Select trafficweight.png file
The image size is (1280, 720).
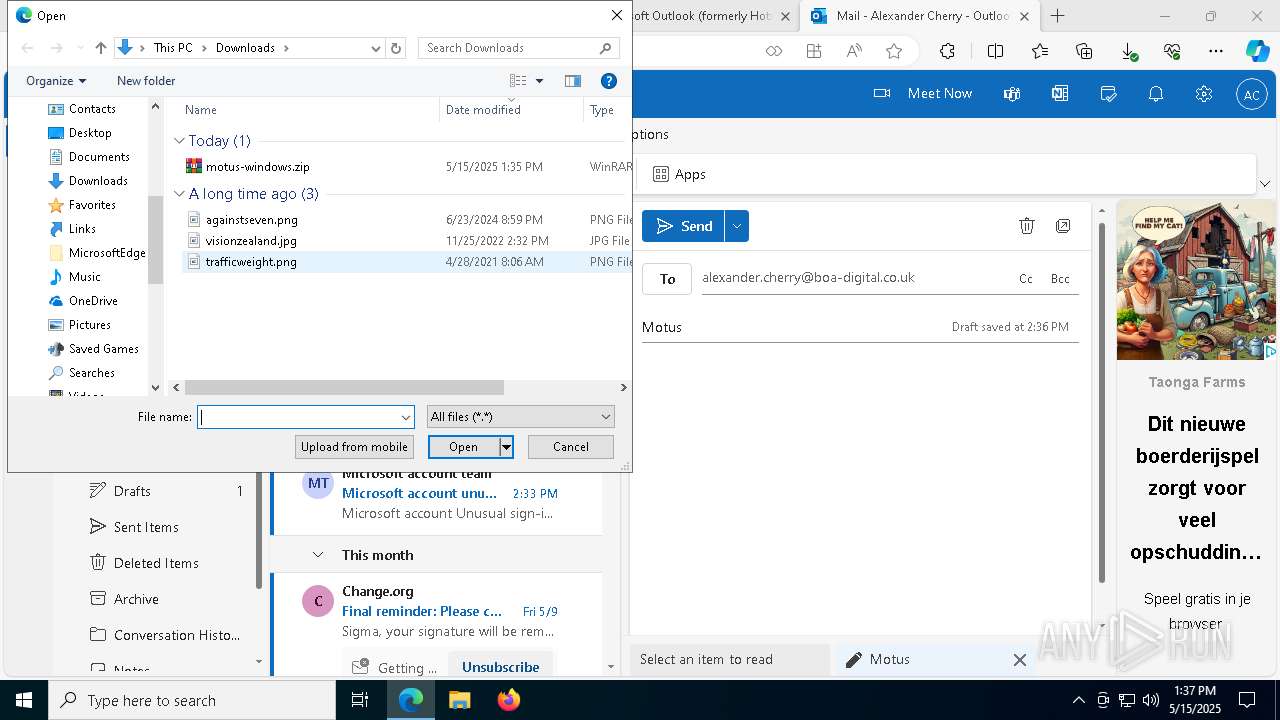[x=251, y=262]
